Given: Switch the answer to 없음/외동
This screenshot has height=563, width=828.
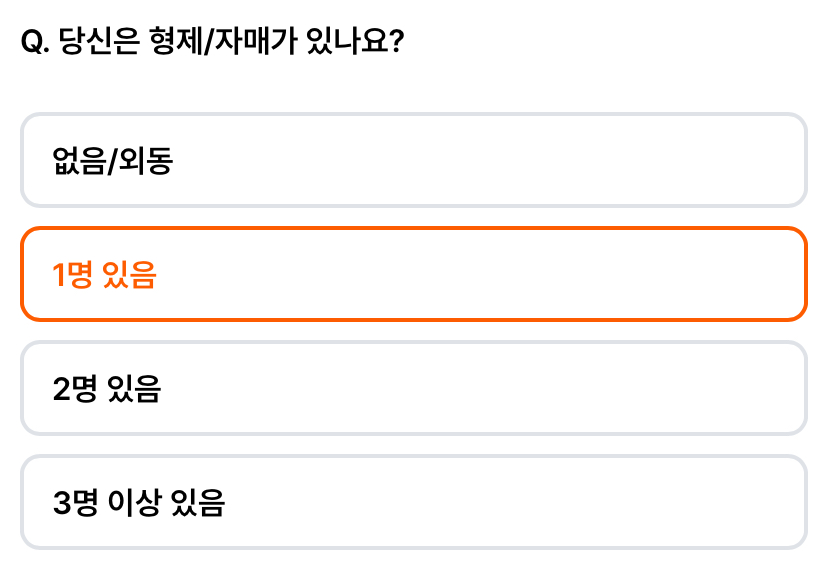Looking at the screenshot, I should pyautogui.click(x=413, y=160).
